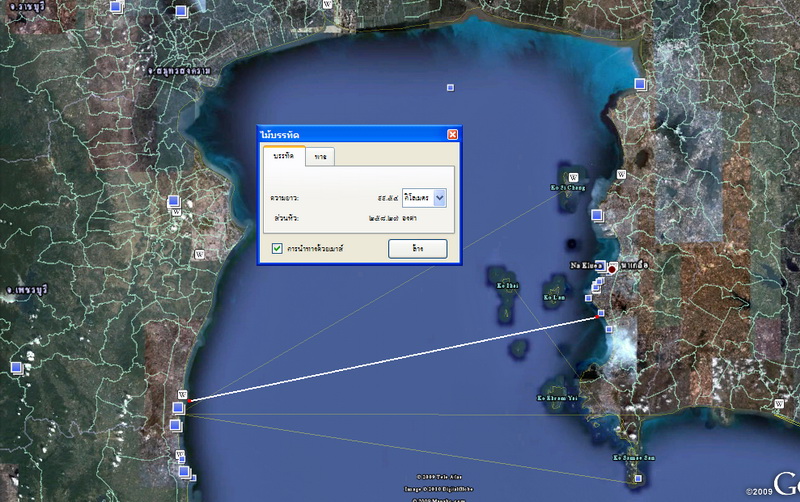Click the blue placemark south of Ko Si Chang

(x=597, y=215)
